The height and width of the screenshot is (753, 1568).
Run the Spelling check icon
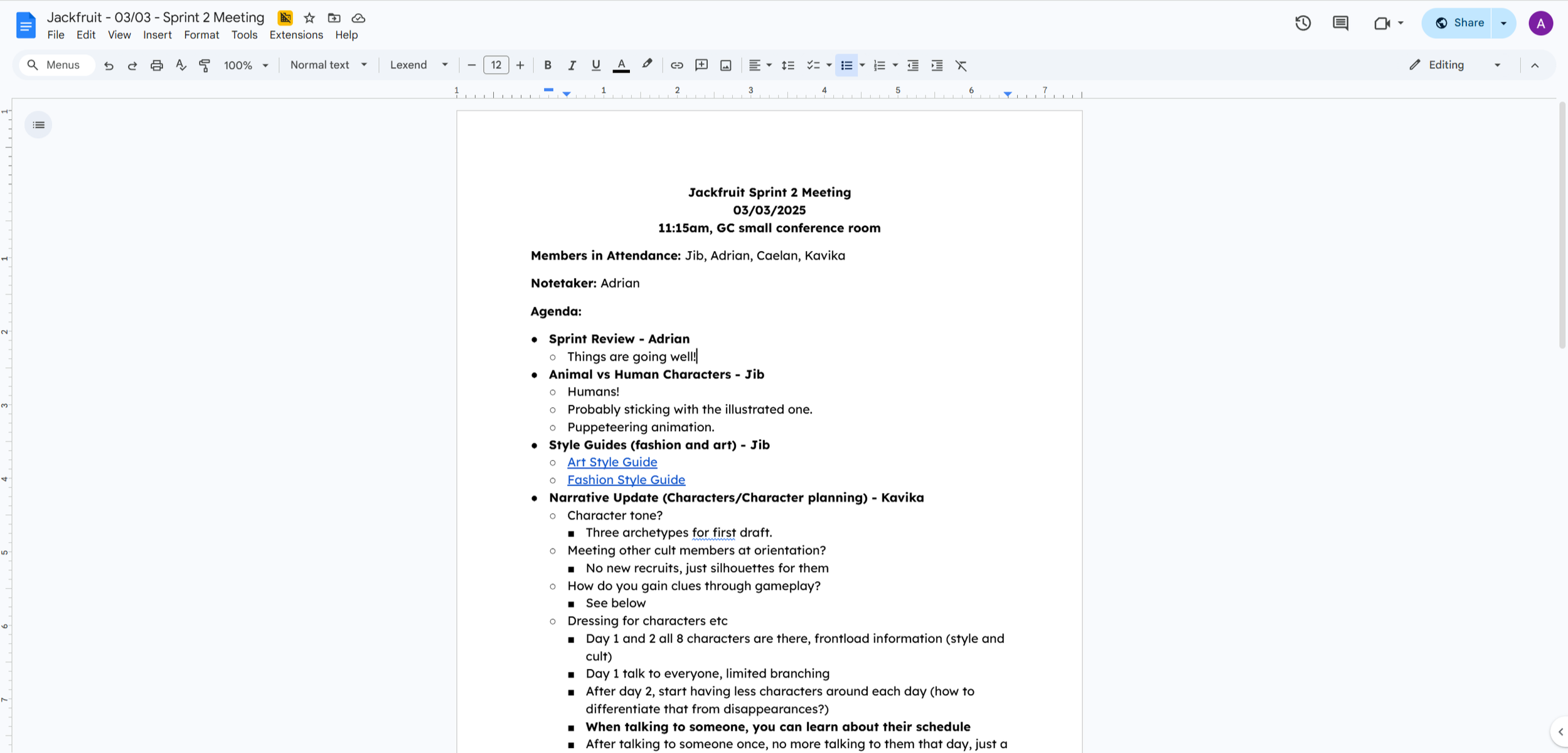pos(181,65)
